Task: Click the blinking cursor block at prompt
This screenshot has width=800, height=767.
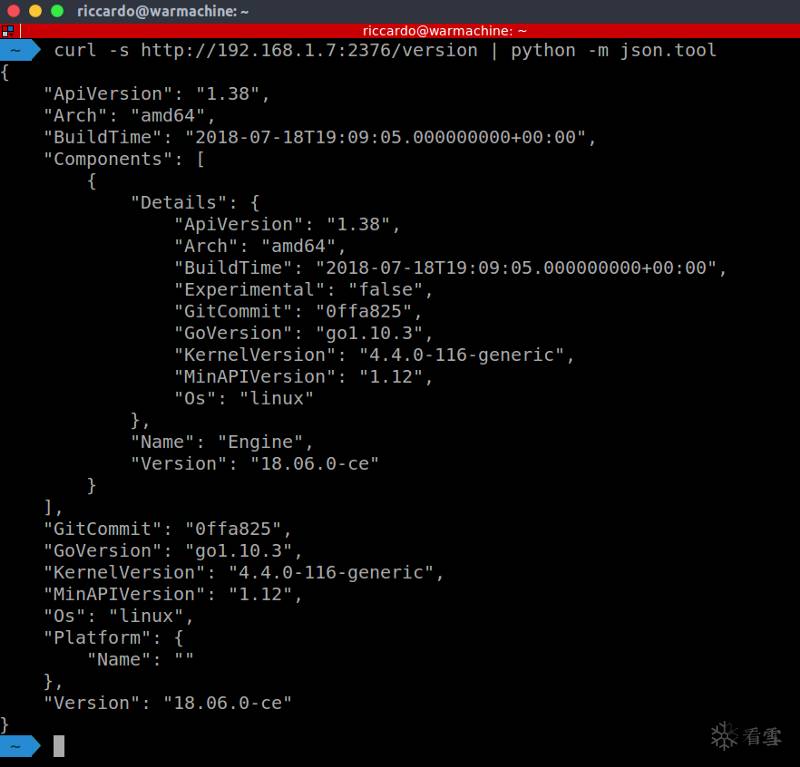Action: click(59, 746)
